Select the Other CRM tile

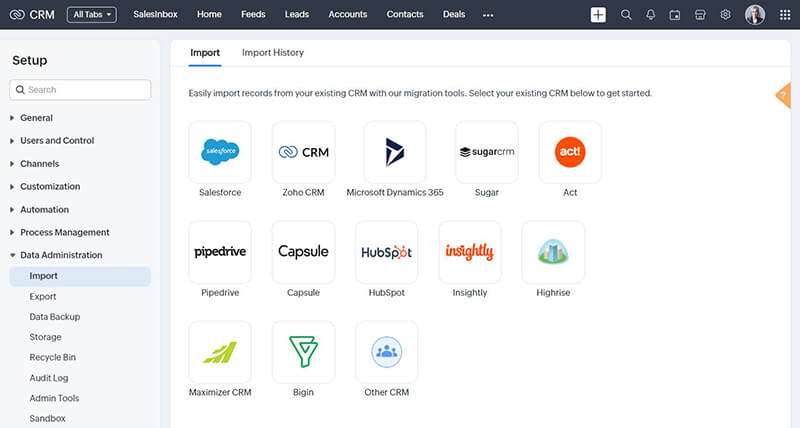[x=387, y=352]
